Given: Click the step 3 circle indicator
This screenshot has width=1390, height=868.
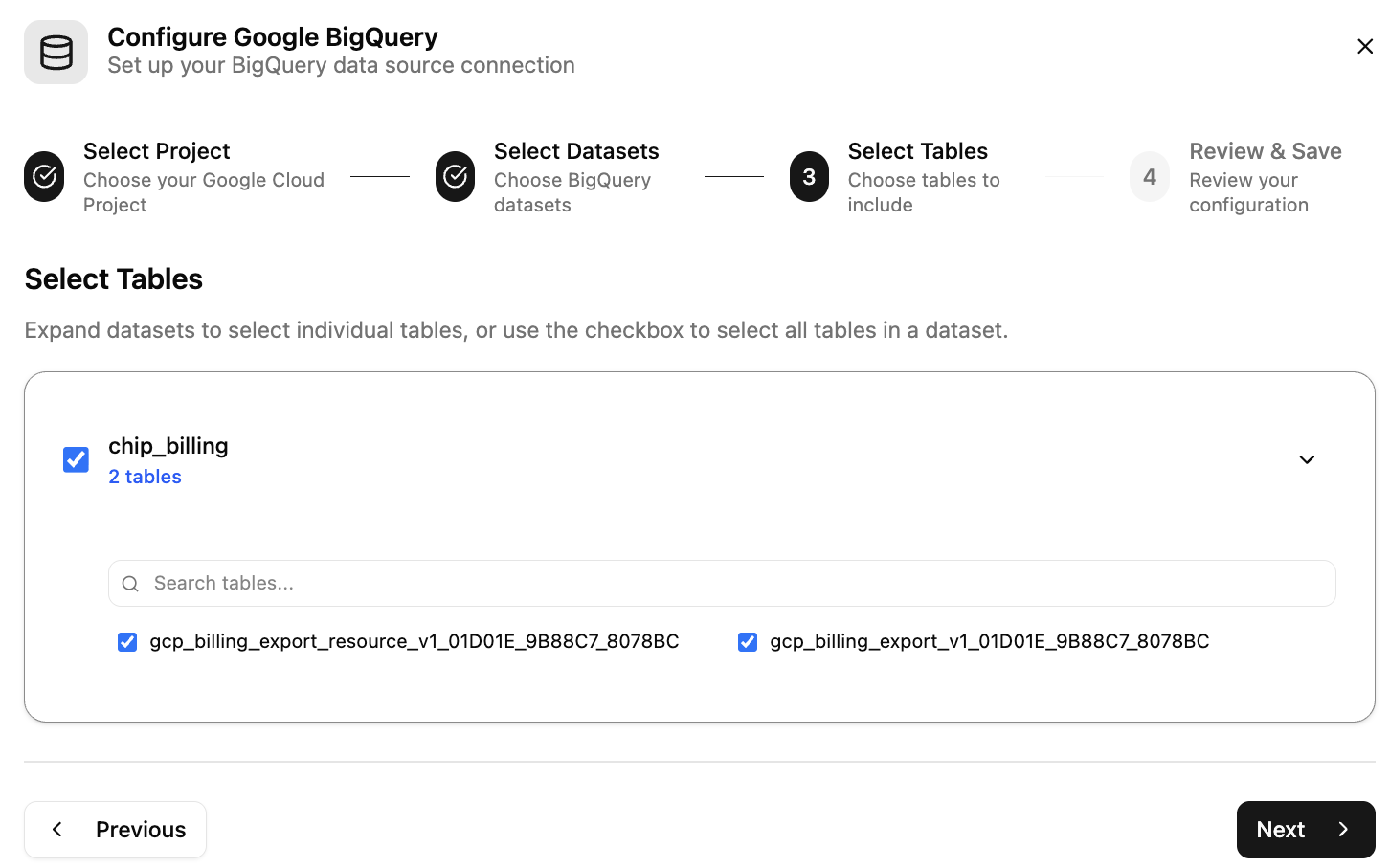Looking at the screenshot, I should 809,176.
